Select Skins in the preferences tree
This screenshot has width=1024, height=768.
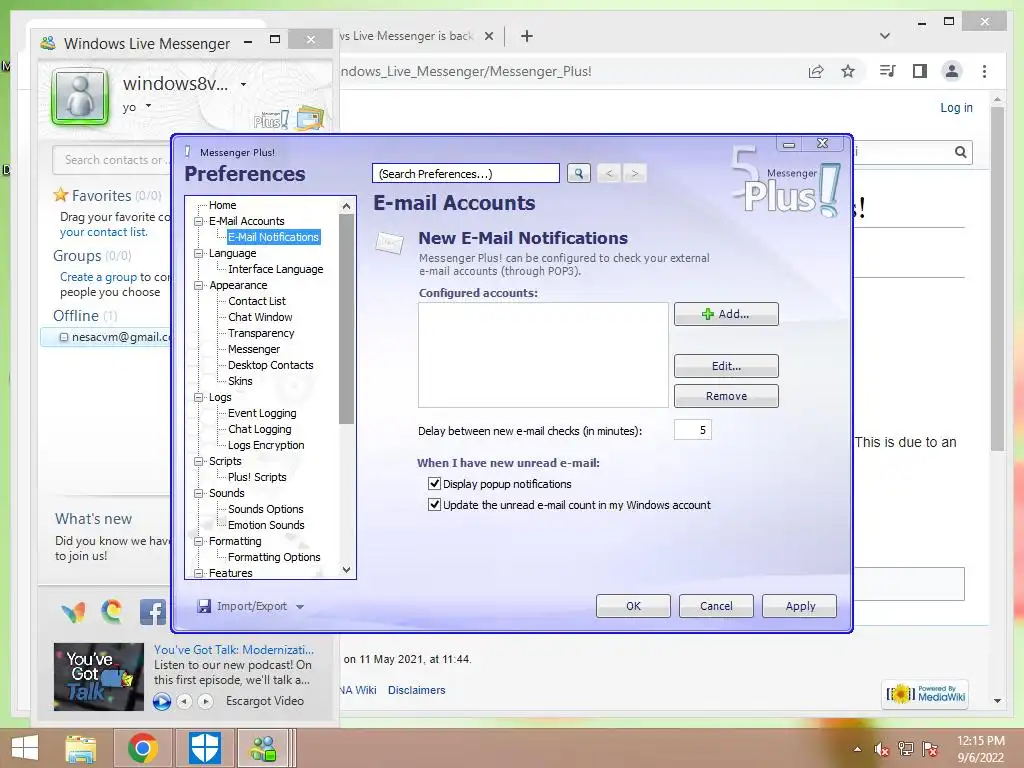[x=240, y=381]
